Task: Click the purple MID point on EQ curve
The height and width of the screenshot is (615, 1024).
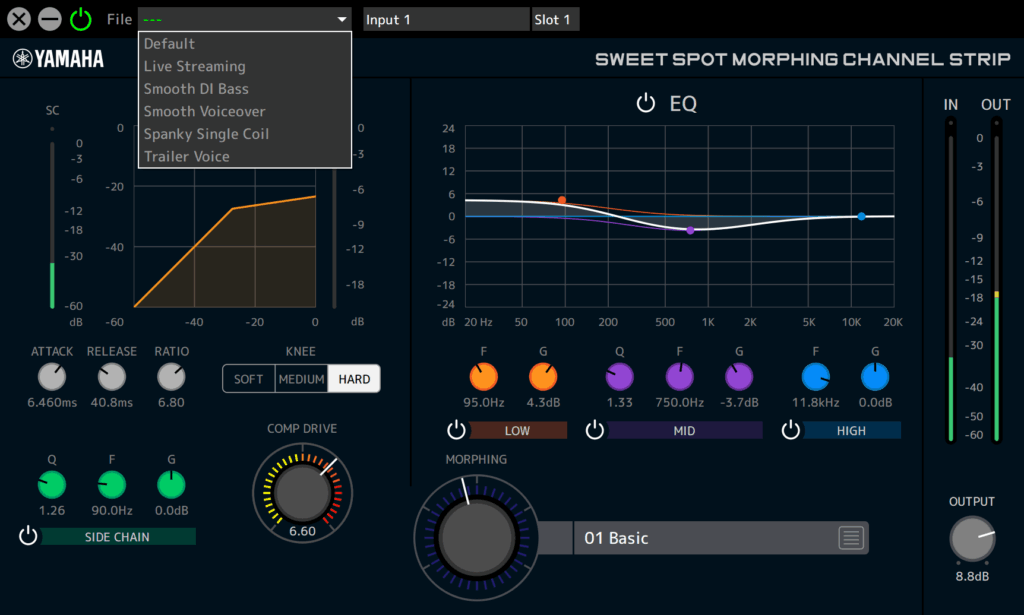Action: coord(690,230)
